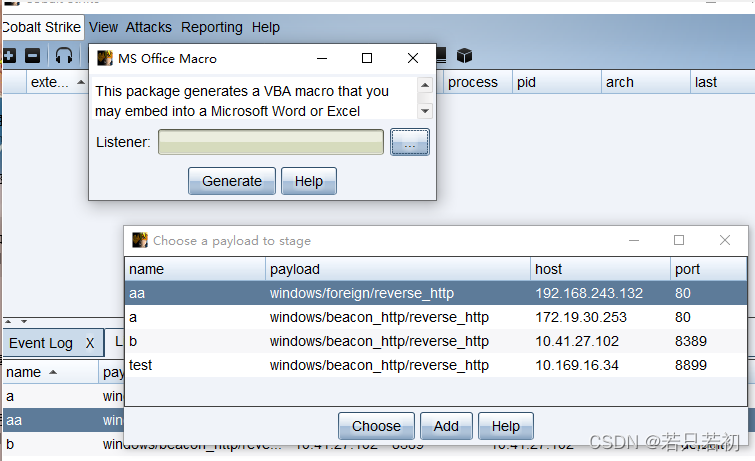Maximize the MS Office Macro dialog

(x=367, y=58)
